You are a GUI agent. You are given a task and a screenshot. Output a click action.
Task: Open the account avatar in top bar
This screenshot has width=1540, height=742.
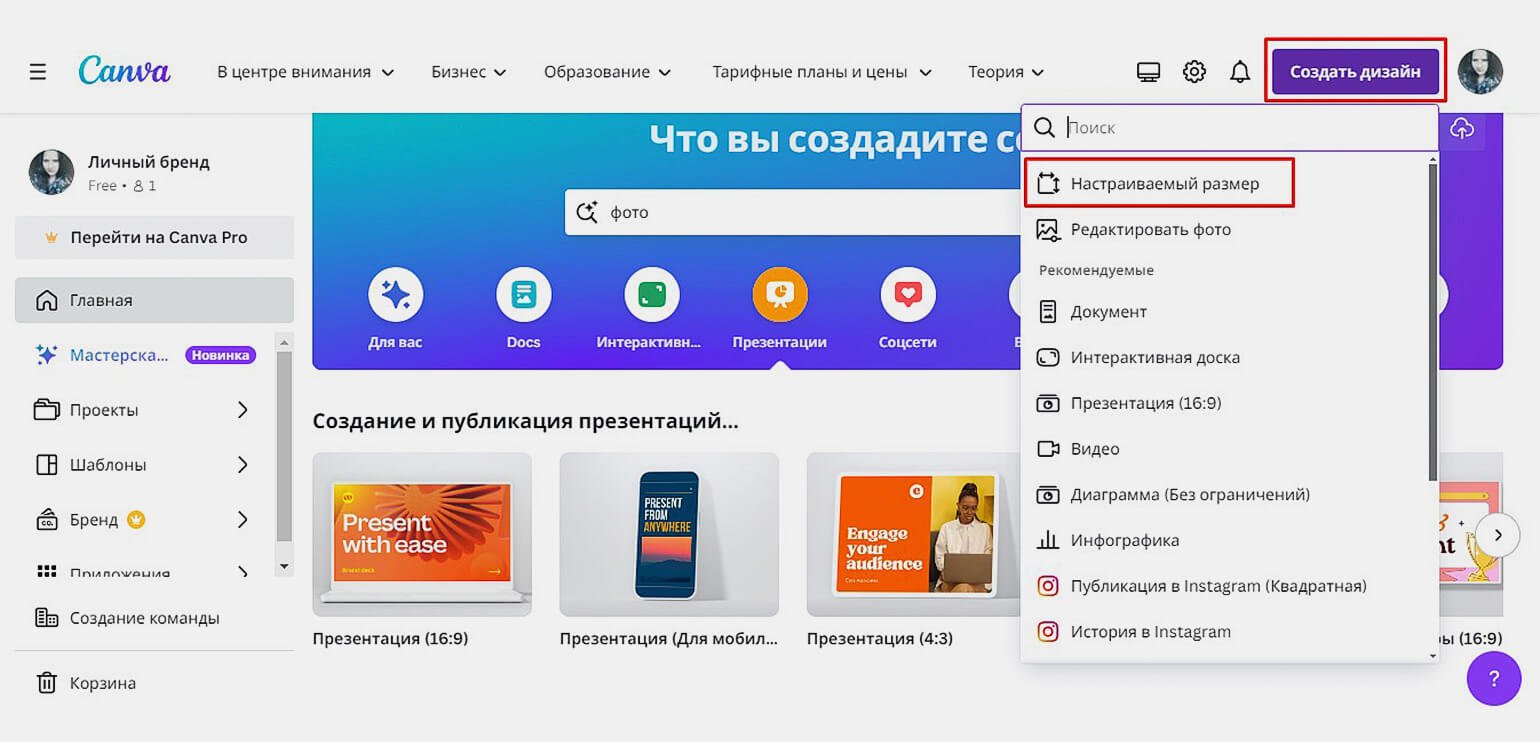click(x=1480, y=72)
